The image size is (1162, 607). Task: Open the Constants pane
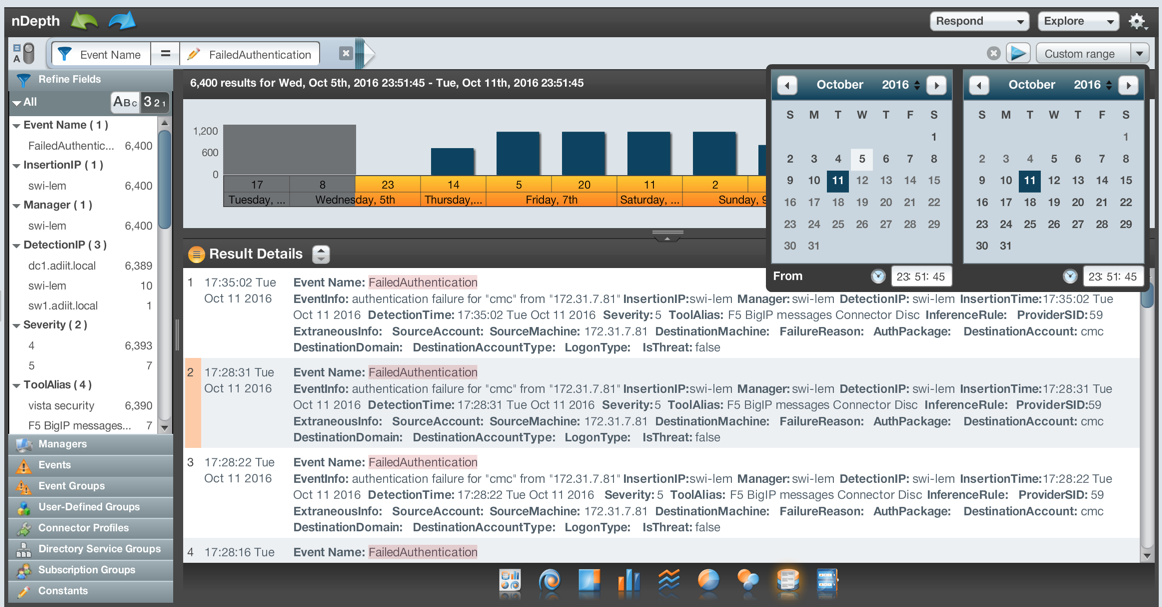click(90, 591)
